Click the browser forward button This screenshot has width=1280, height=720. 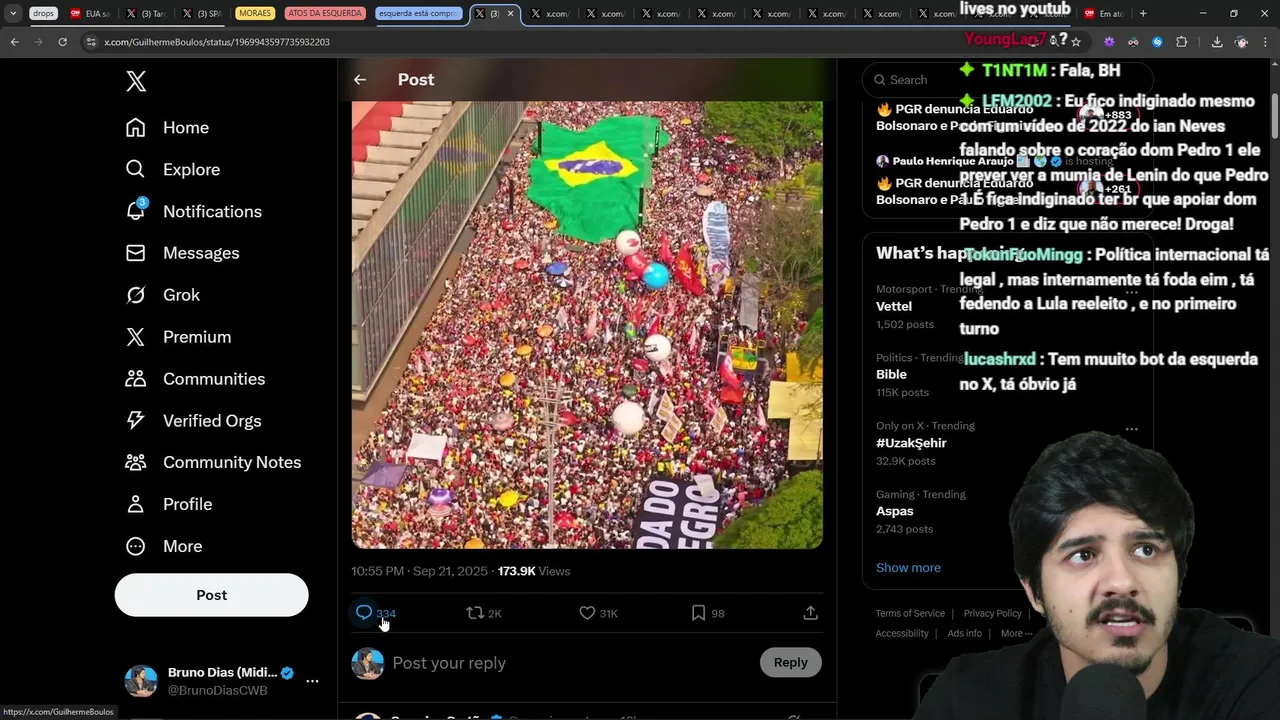pyautogui.click(x=38, y=42)
